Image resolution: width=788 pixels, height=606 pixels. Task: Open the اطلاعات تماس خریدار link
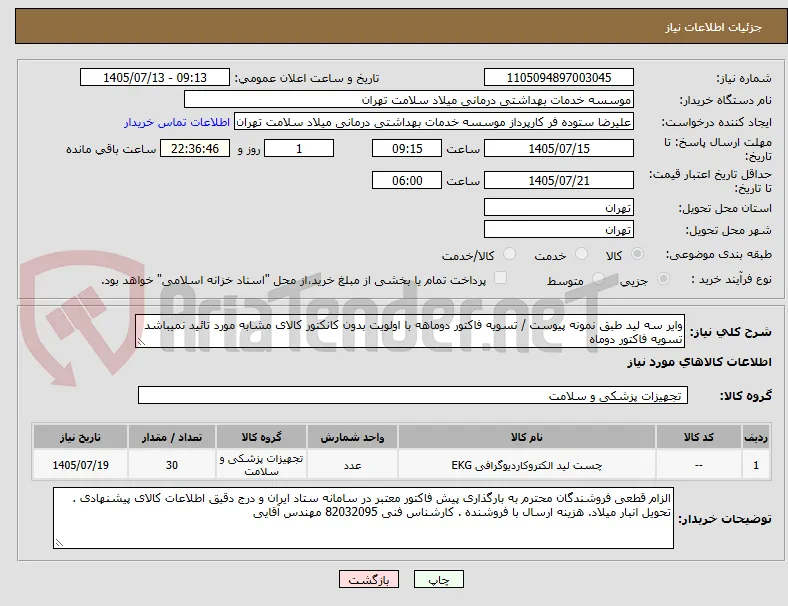(177, 122)
